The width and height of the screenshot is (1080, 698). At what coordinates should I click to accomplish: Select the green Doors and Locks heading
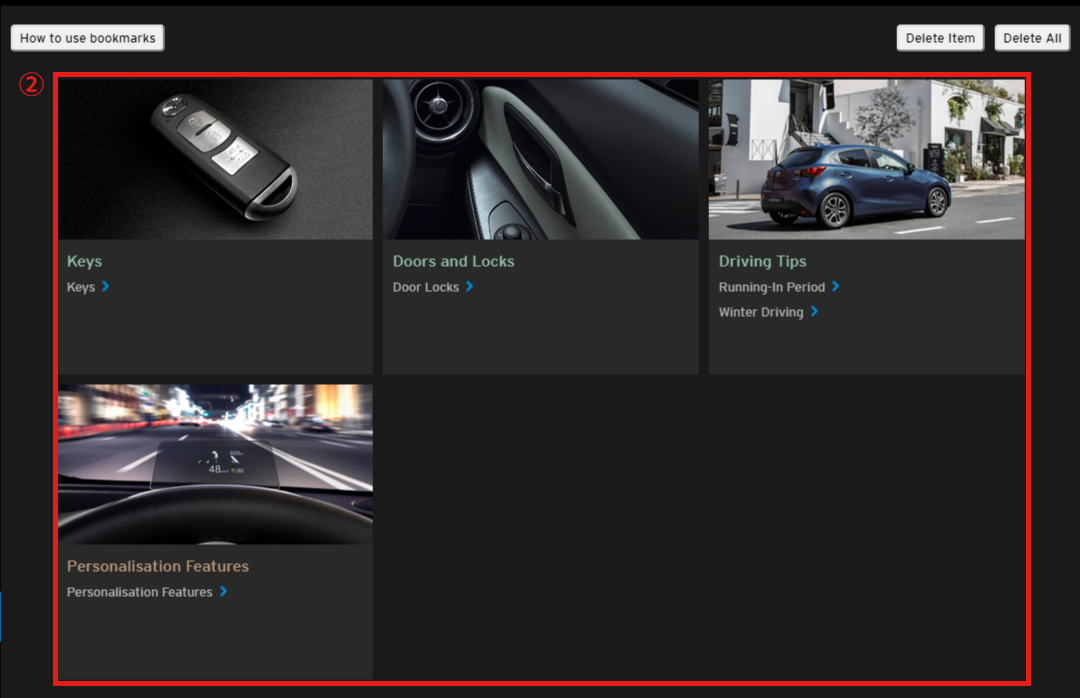point(453,262)
